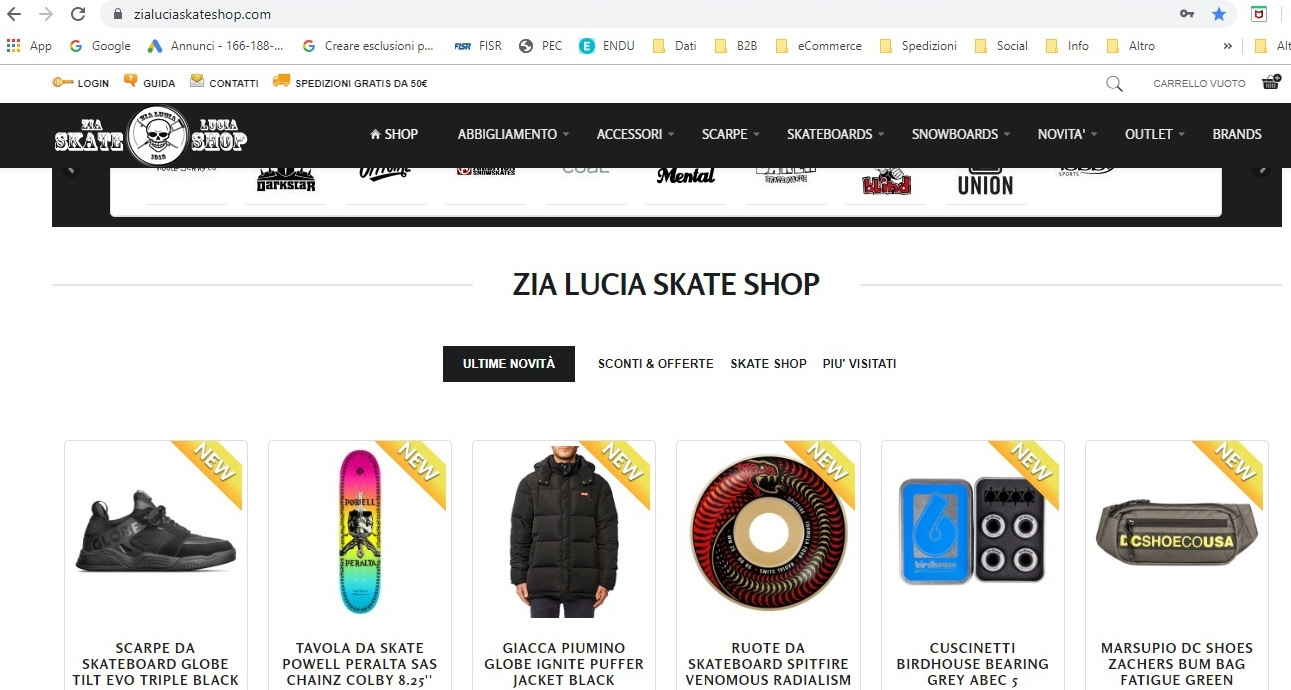Go to the Brands page

point(1237,134)
